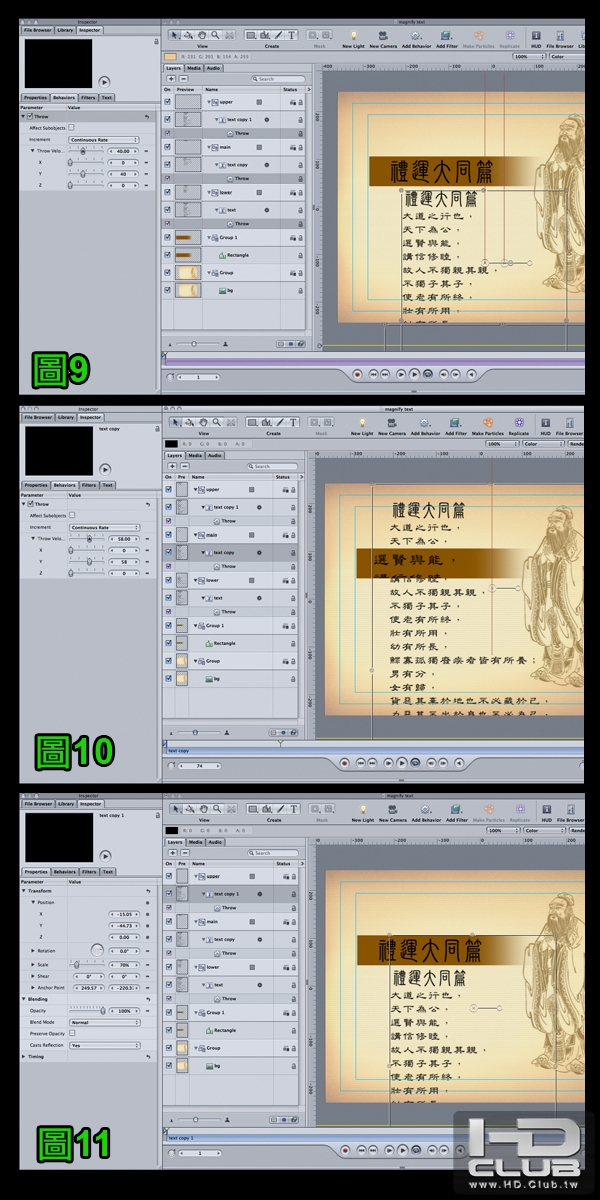Adjust Scale slider in figure 11 Inspector
The width and height of the screenshot is (600, 1200).
pyautogui.click(x=88, y=964)
